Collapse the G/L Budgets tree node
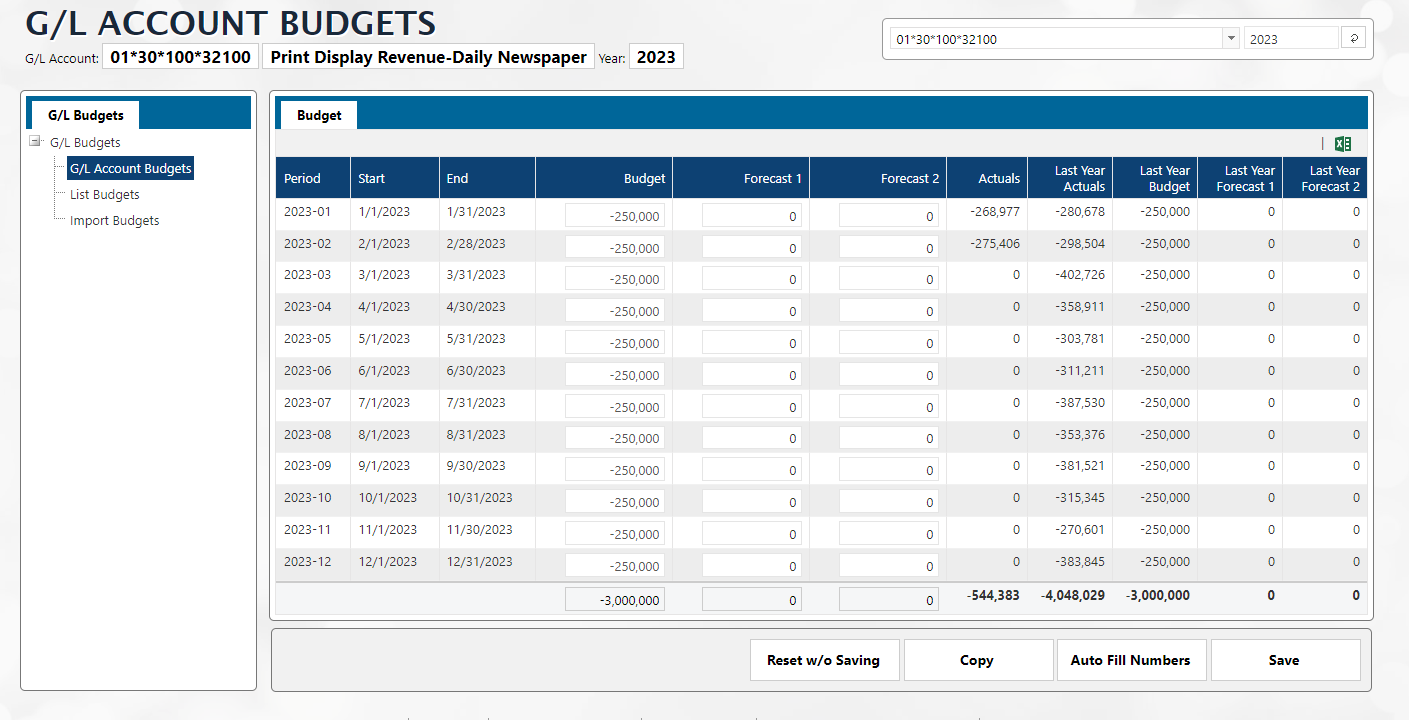 [x=36, y=142]
